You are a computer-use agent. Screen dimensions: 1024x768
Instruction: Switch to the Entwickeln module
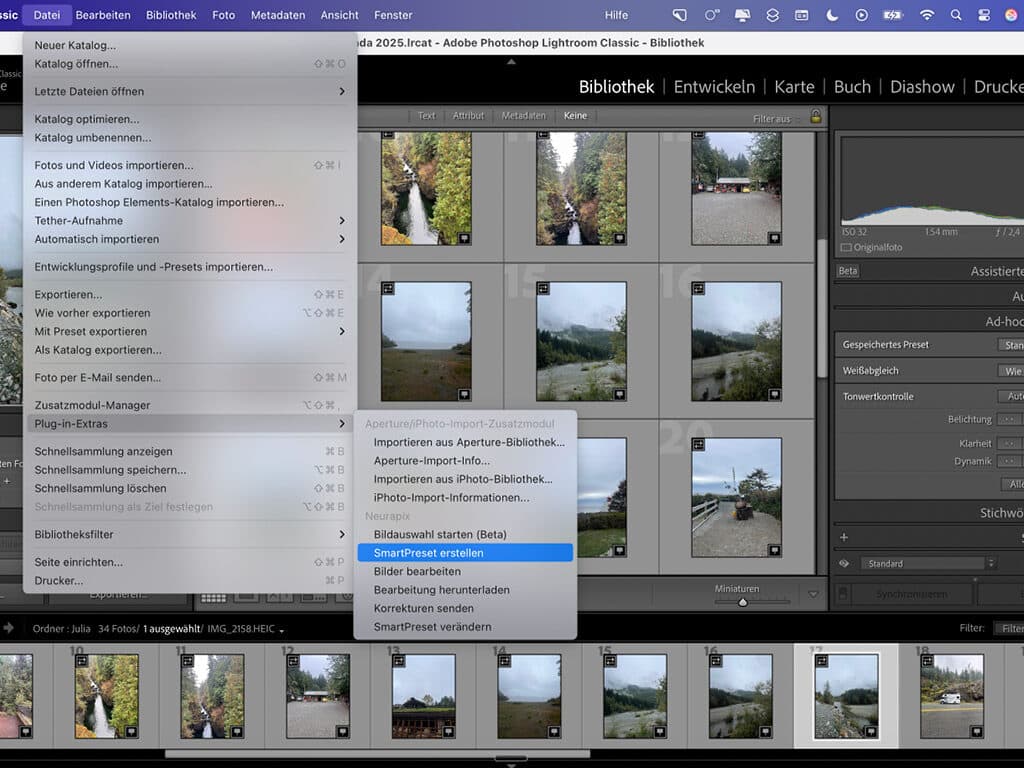tap(714, 87)
